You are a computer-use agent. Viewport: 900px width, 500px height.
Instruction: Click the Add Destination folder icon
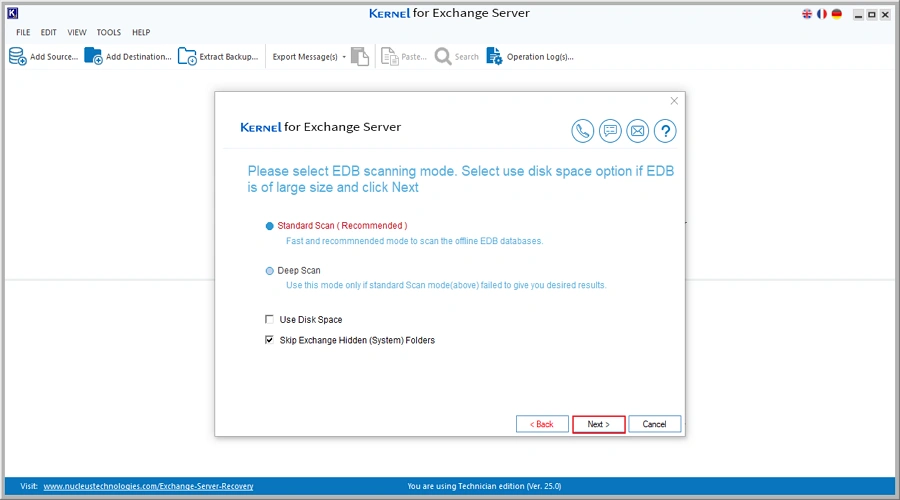(x=93, y=56)
